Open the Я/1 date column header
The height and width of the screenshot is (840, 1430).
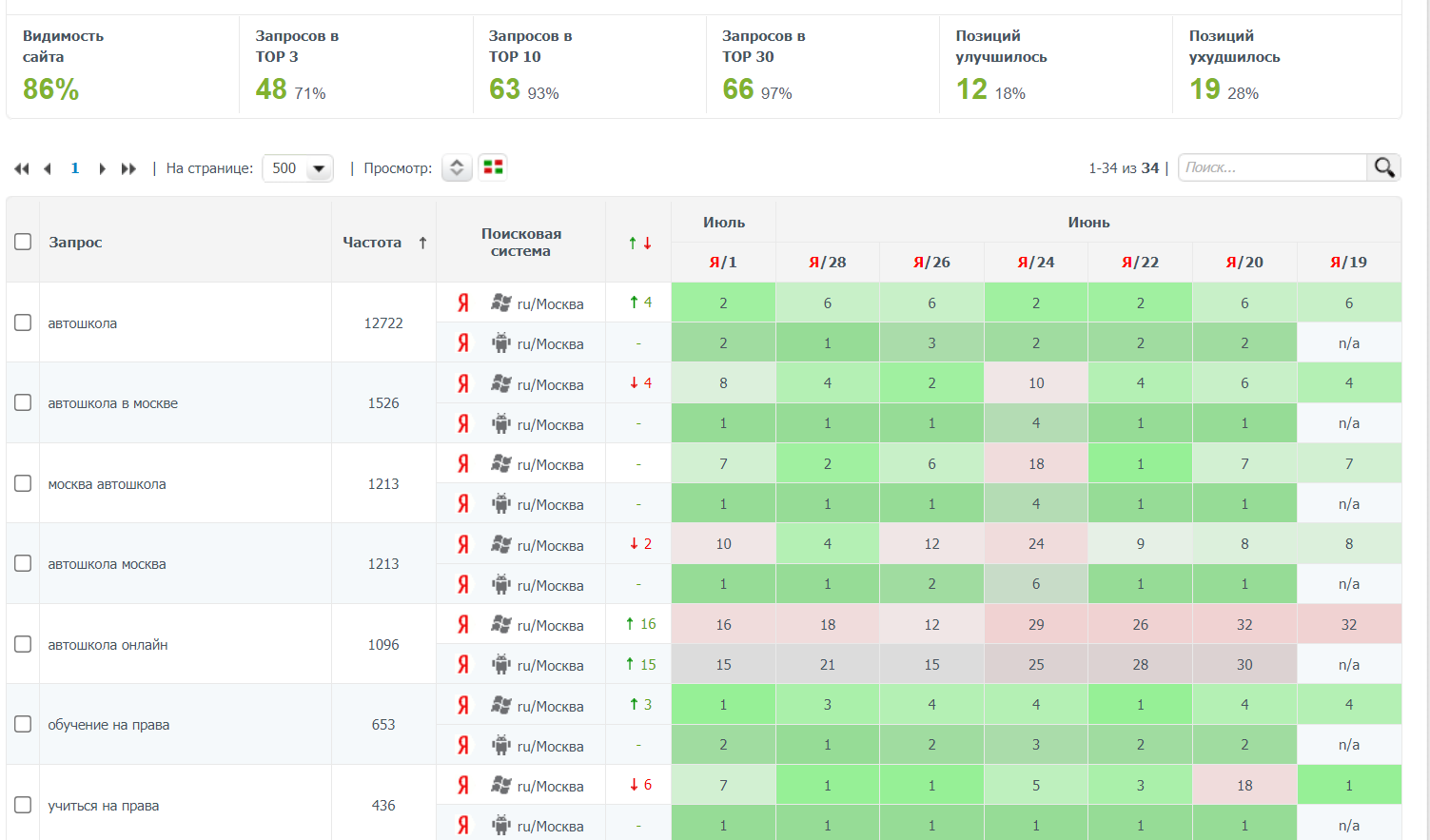point(723,263)
